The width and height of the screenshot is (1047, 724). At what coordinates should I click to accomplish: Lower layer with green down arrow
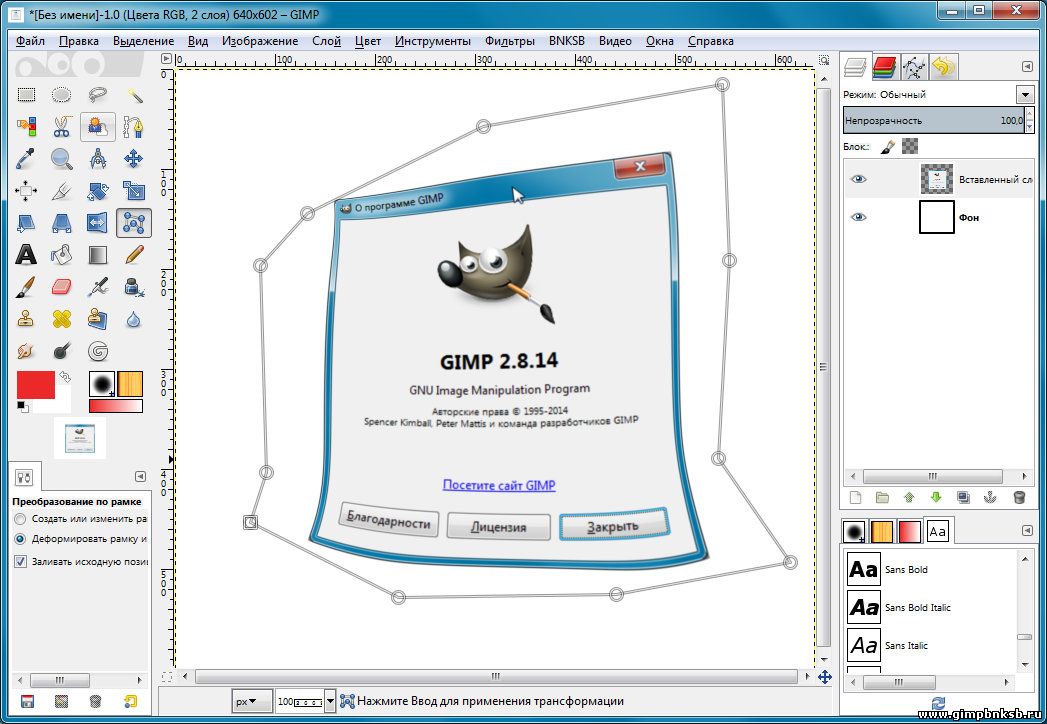click(935, 497)
